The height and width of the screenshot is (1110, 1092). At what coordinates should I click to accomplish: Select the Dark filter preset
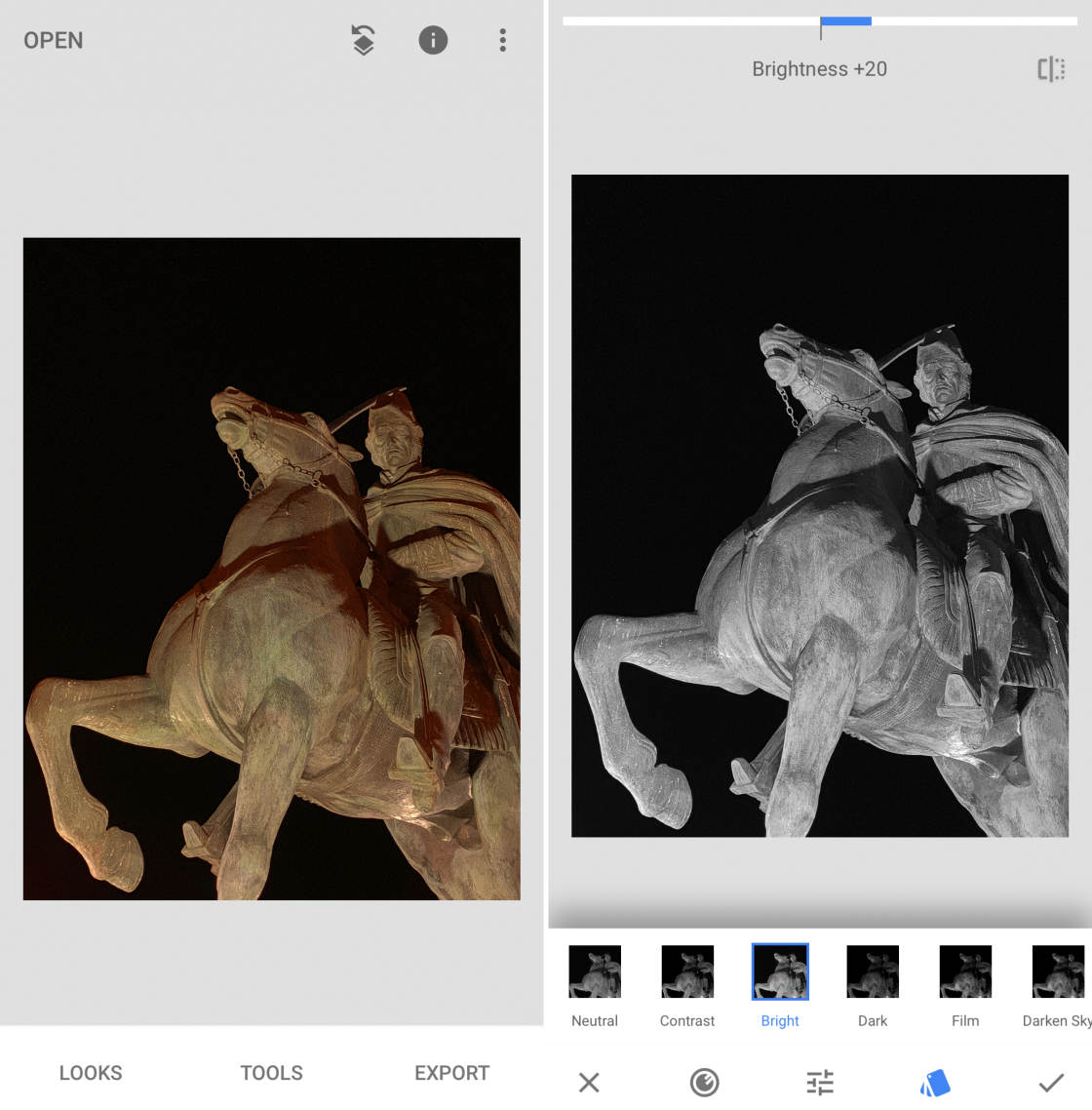click(873, 971)
